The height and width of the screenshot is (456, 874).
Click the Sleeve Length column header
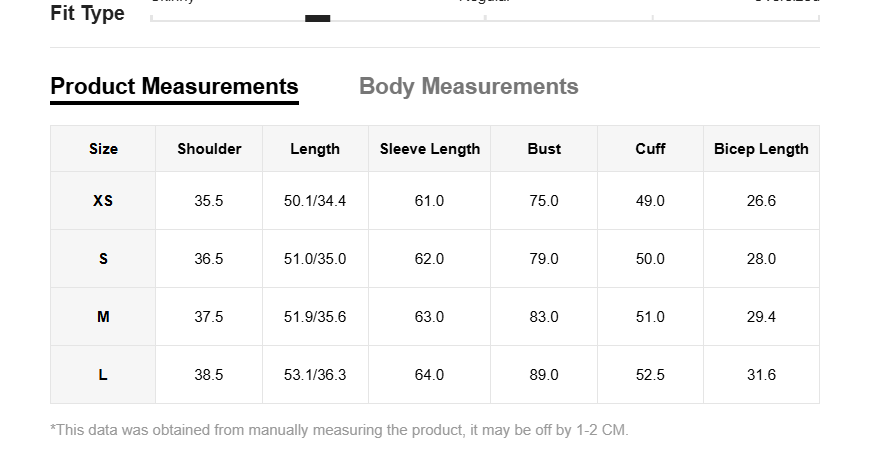click(430, 149)
